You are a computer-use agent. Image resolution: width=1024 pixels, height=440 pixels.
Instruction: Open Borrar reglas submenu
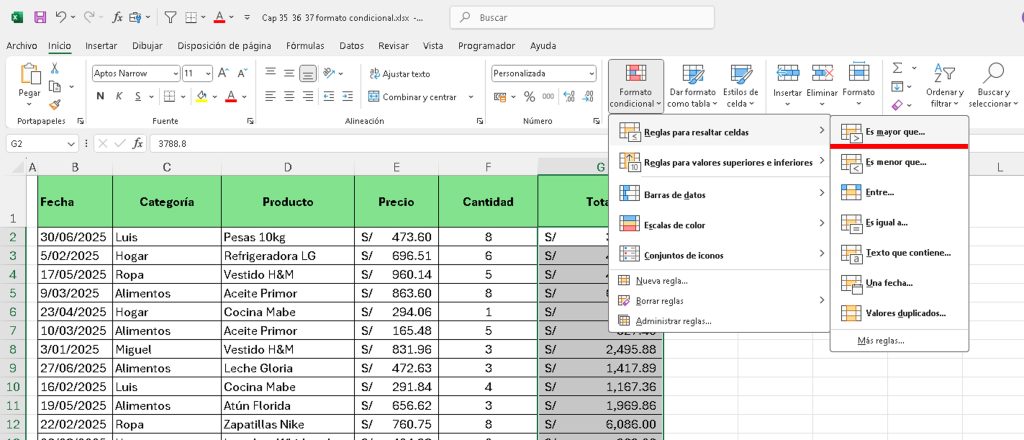[720, 301]
